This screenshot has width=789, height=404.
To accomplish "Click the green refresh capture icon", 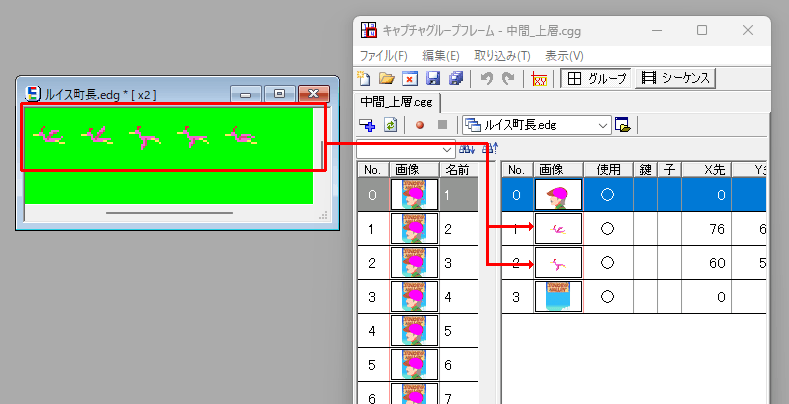I will point(390,125).
